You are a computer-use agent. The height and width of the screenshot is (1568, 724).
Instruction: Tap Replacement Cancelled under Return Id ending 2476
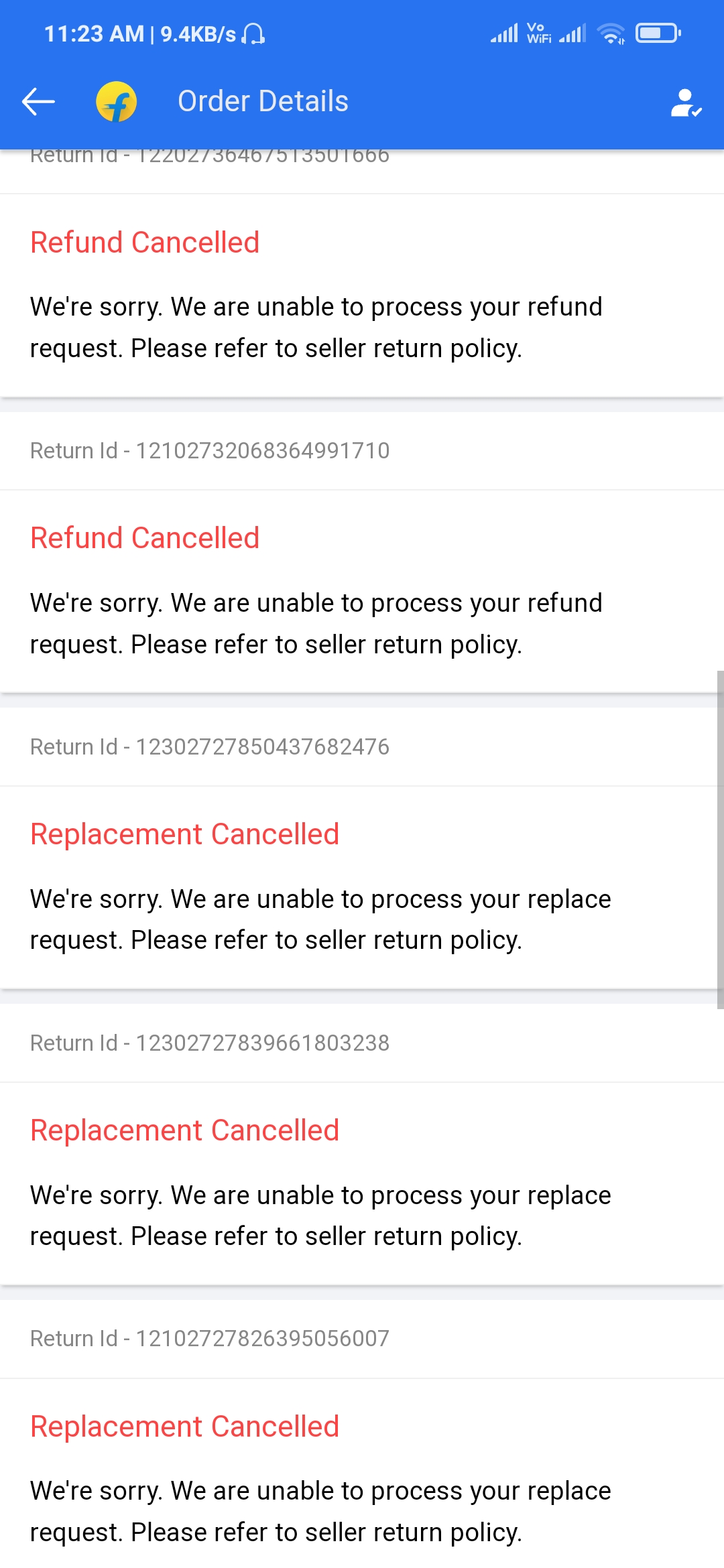[185, 834]
